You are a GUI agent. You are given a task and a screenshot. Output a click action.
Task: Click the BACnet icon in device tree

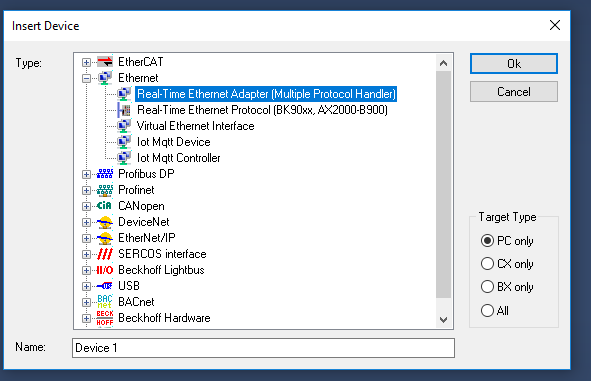point(105,302)
